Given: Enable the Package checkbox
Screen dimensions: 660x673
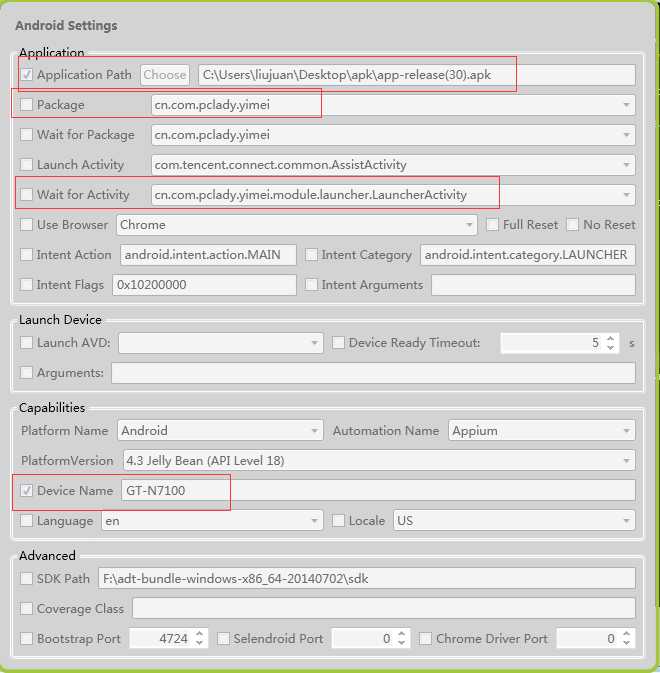Looking at the screenshot, I should click(27, 105).
